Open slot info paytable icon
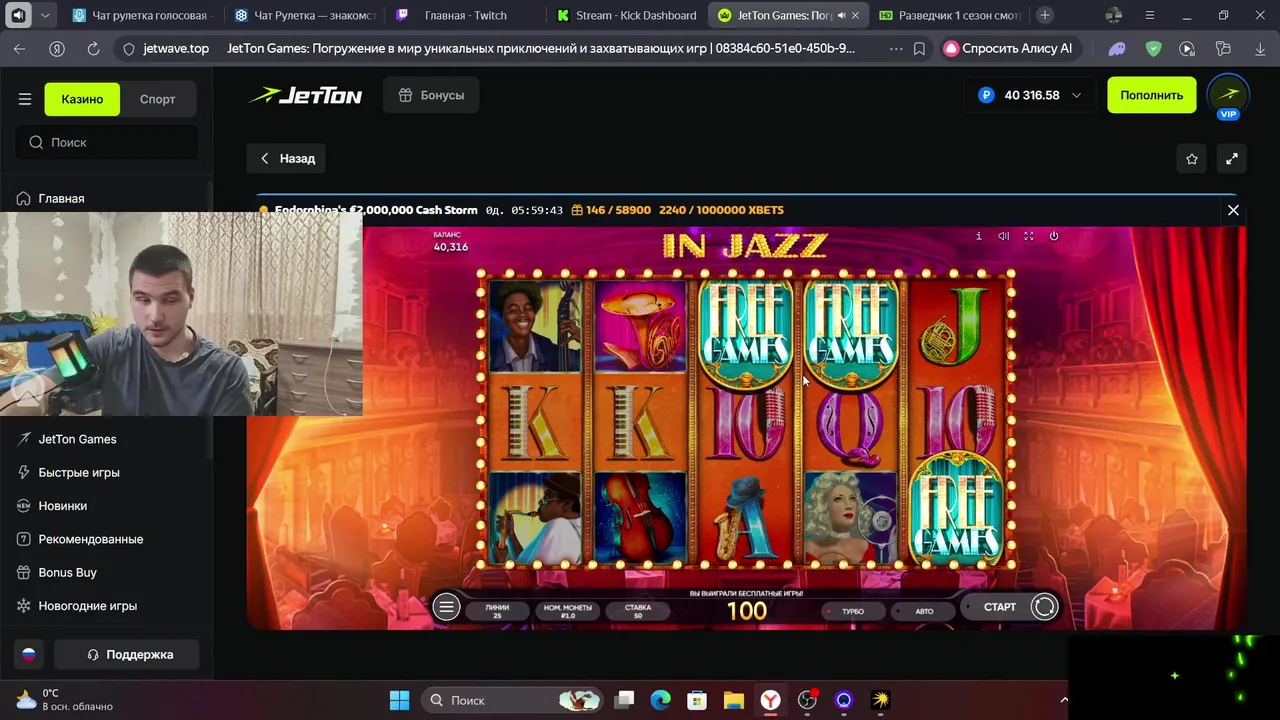This screenshot has height=720, width=1280. (978, 236)
